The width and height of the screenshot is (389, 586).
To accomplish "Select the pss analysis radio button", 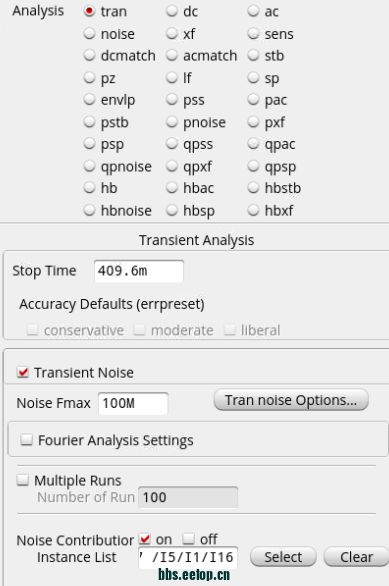I will [172, 100].
